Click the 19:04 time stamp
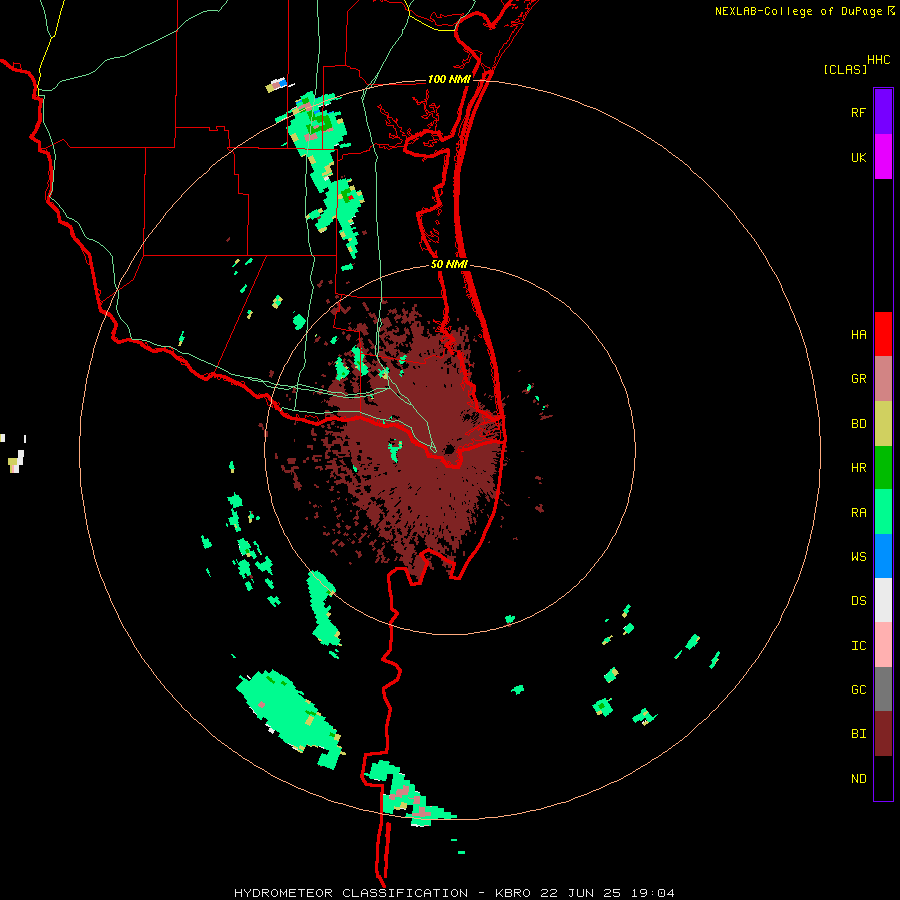 click(655, 893)
